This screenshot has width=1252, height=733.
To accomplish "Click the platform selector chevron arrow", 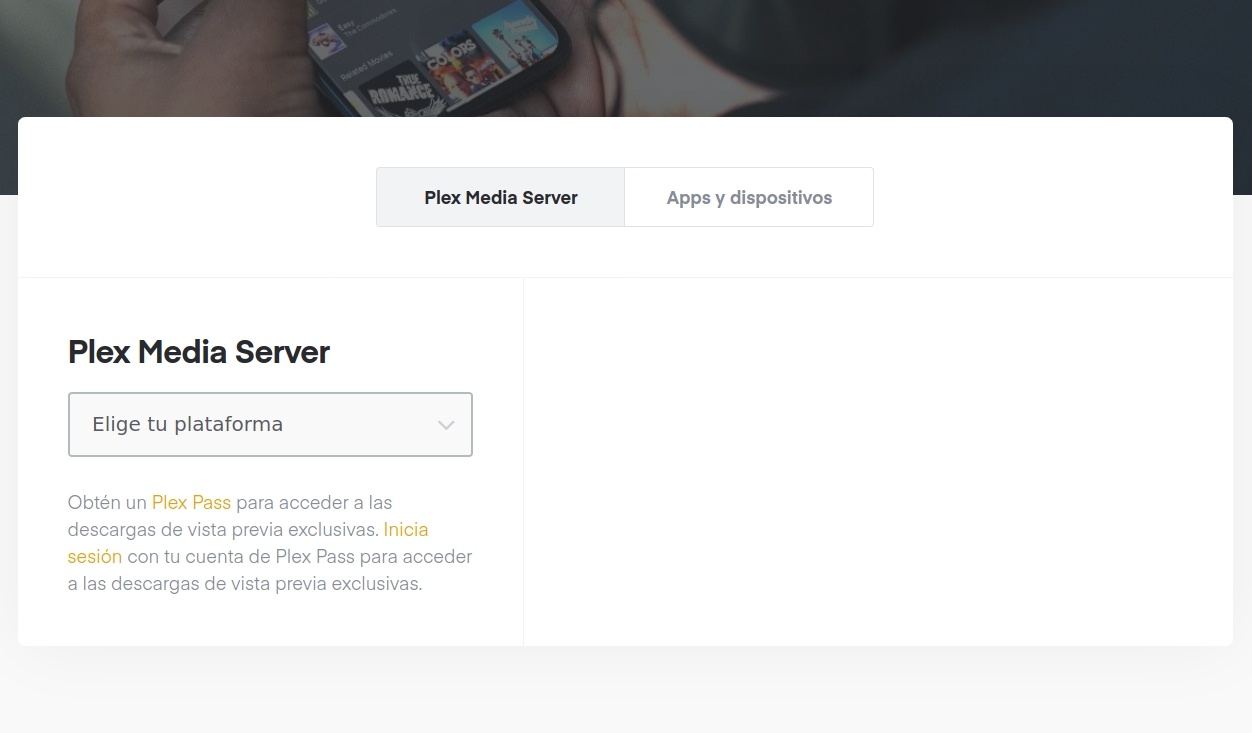I will pos(446,424).
